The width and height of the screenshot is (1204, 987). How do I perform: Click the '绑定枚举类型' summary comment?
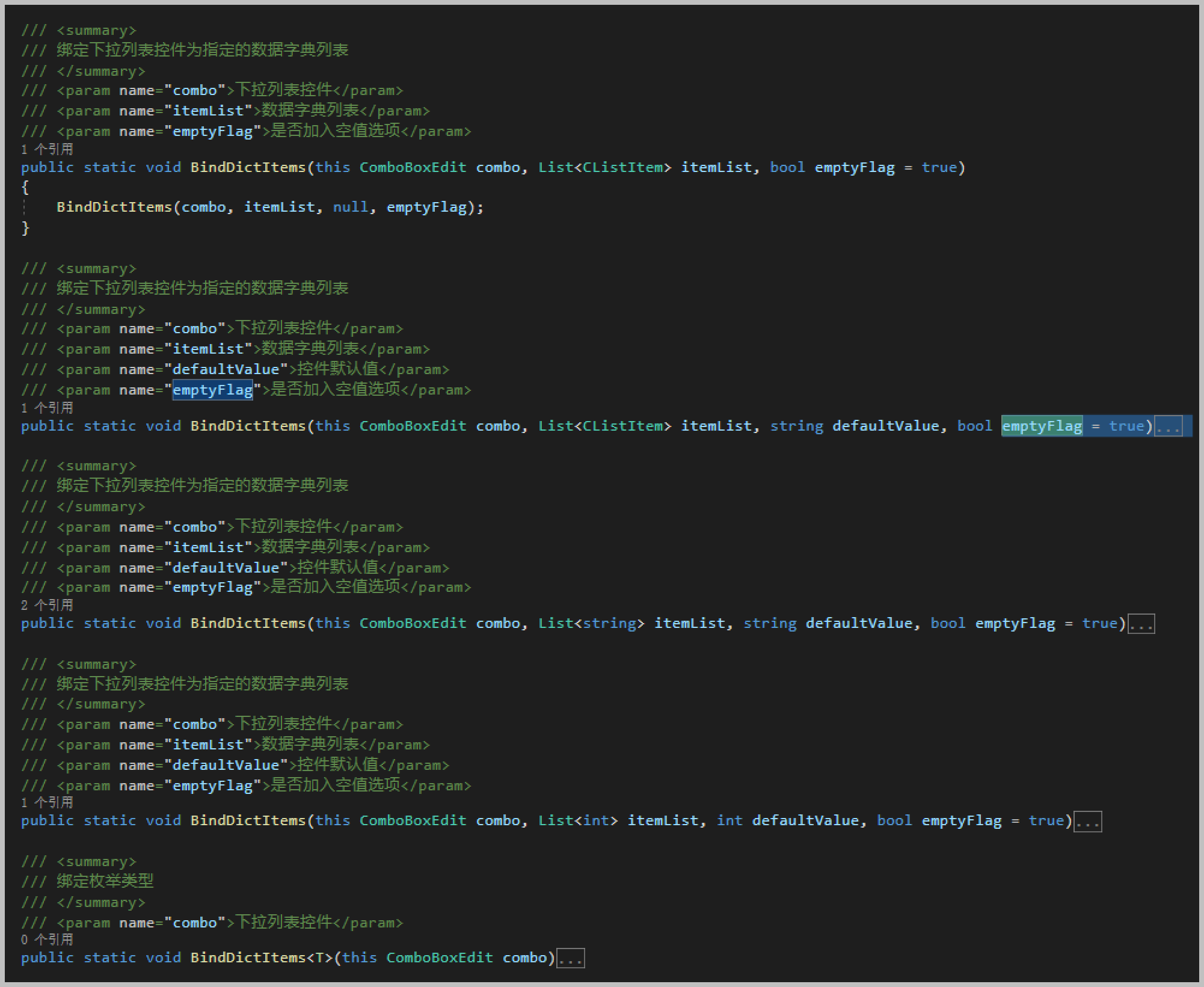coord(105,881)
